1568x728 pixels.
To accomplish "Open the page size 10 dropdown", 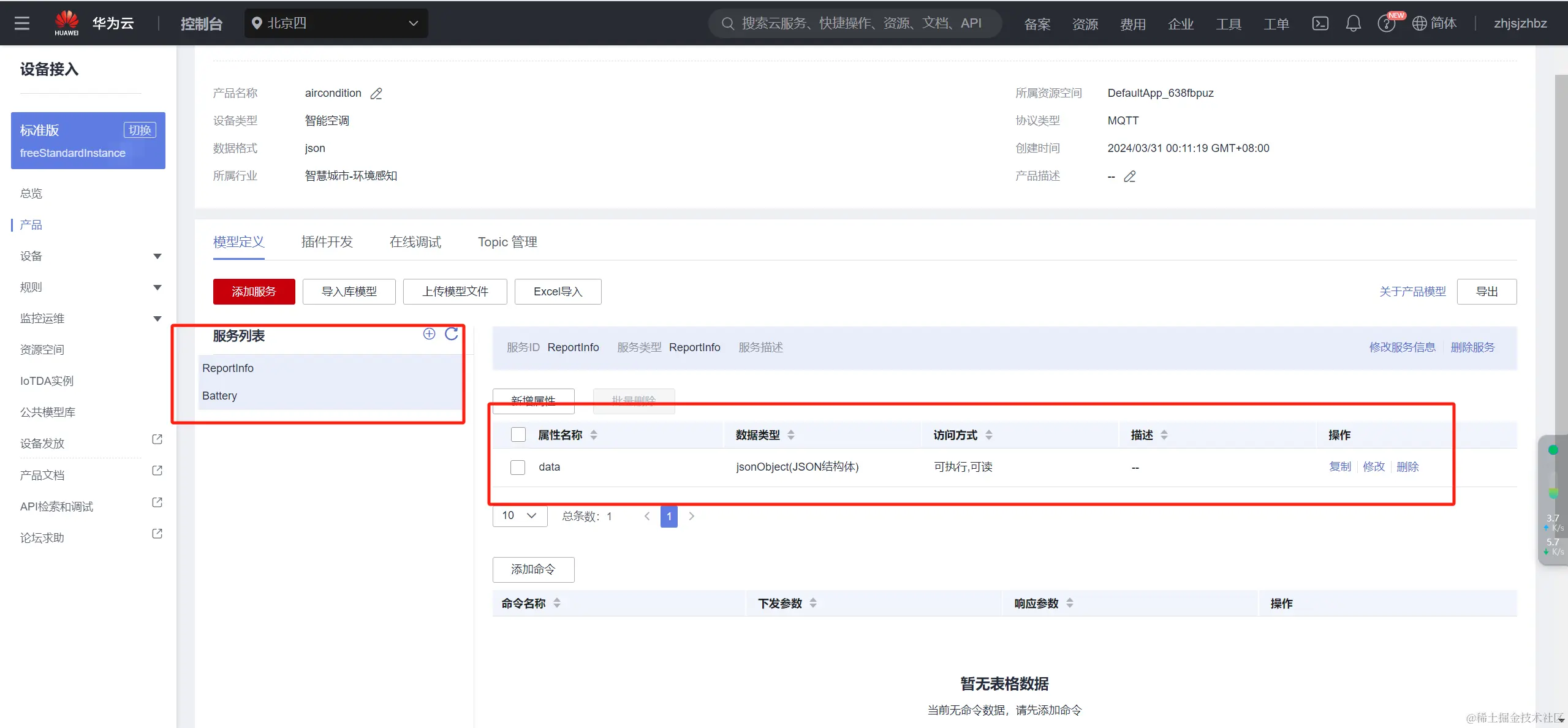I will (519, 515).
